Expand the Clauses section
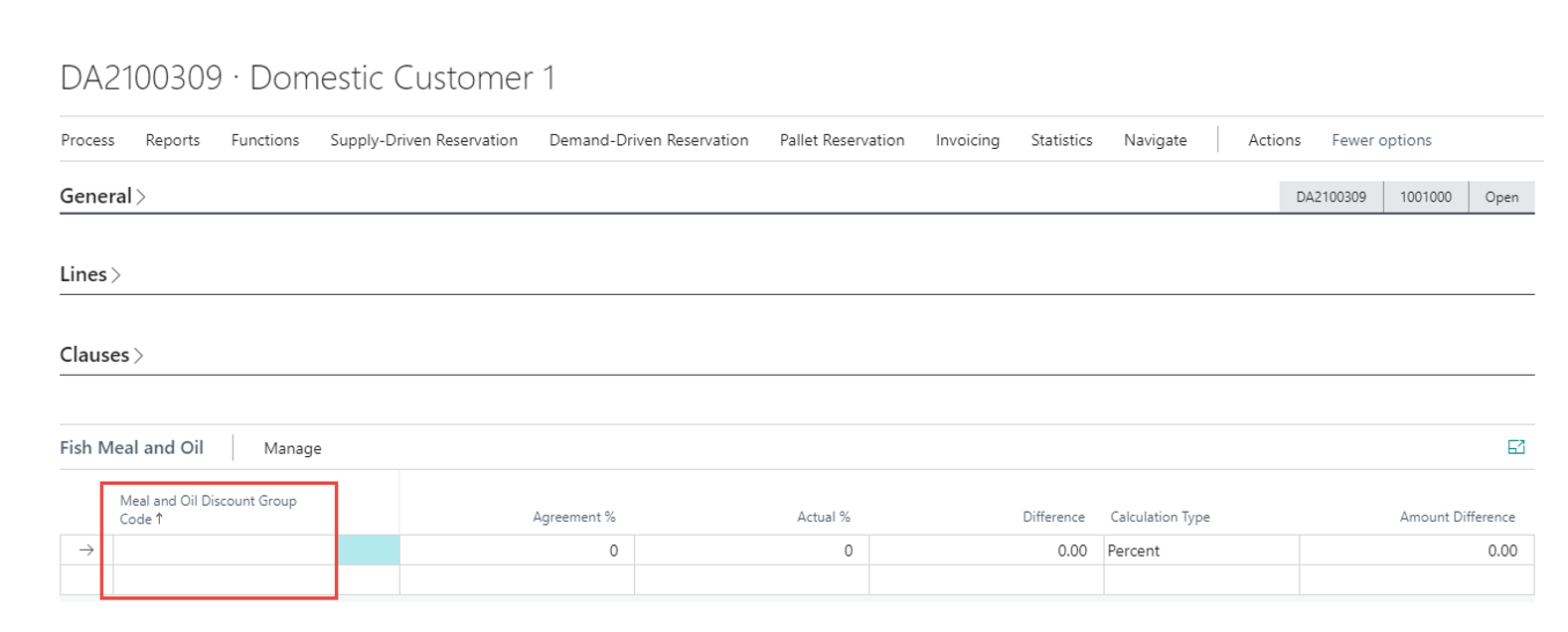 pyautogui.click(x=95, y=356)
